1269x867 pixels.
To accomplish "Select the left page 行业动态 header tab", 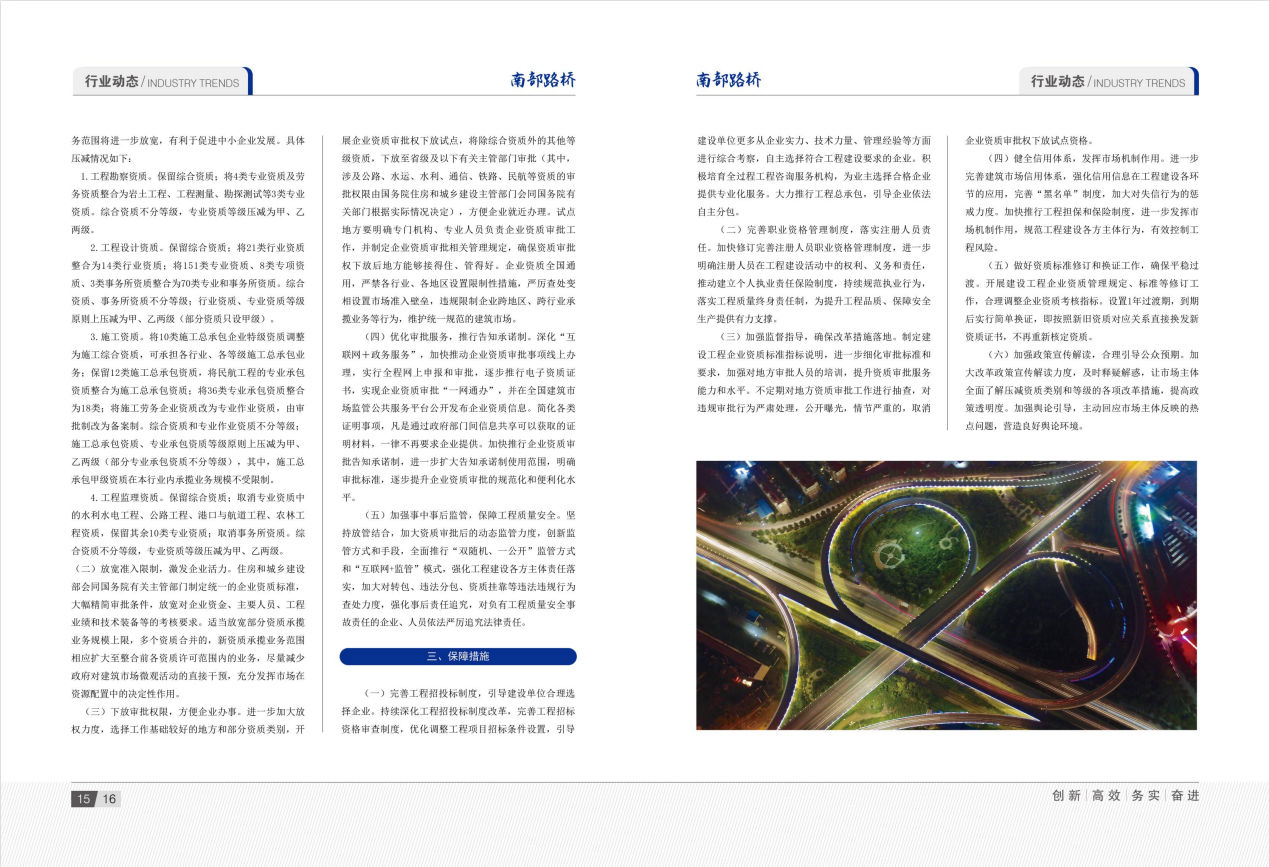I will (x=161, y=82).
